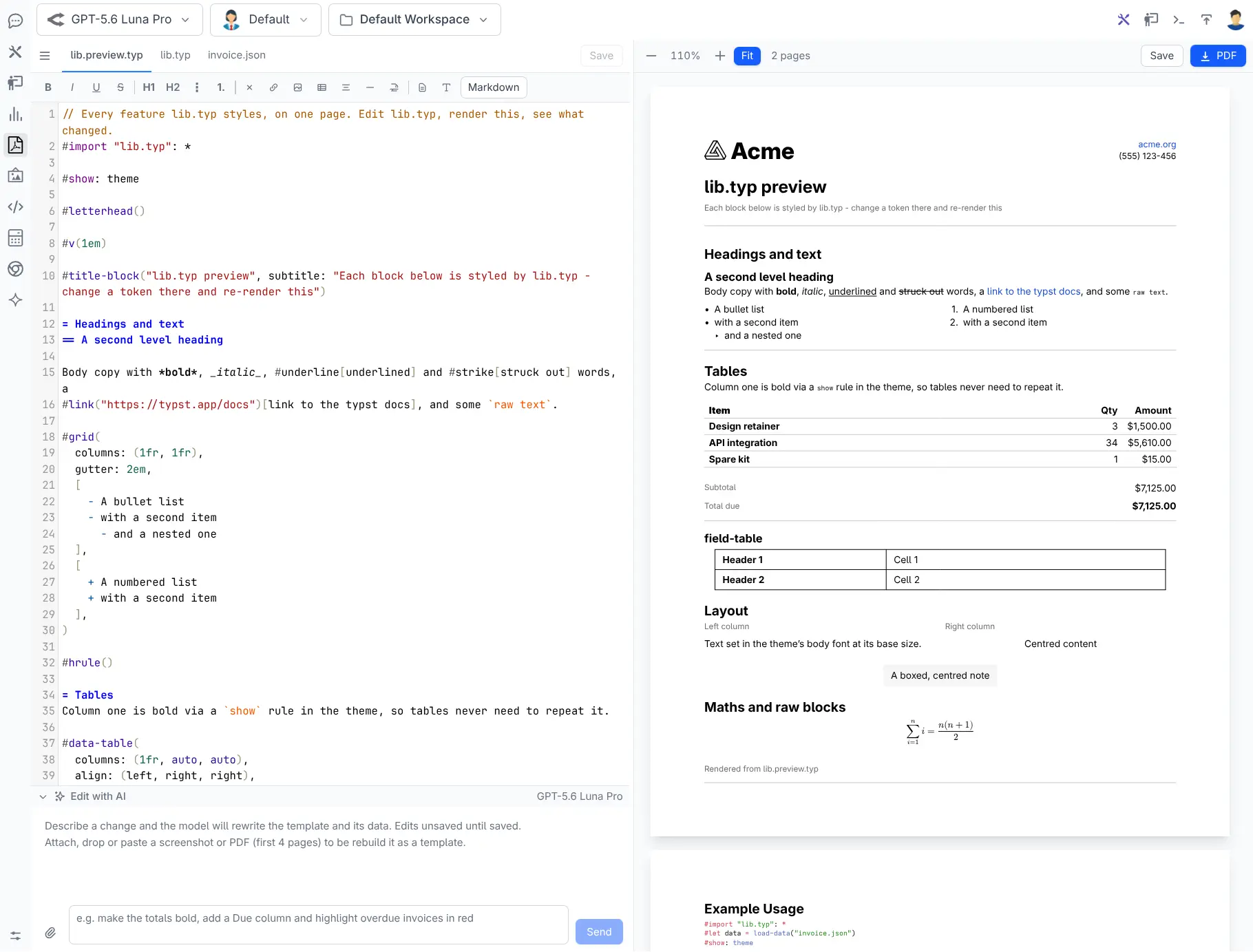Toggle bold formatting in the editor toolbar
This screenshot has height=952, width=1253.
pos(48,87)
